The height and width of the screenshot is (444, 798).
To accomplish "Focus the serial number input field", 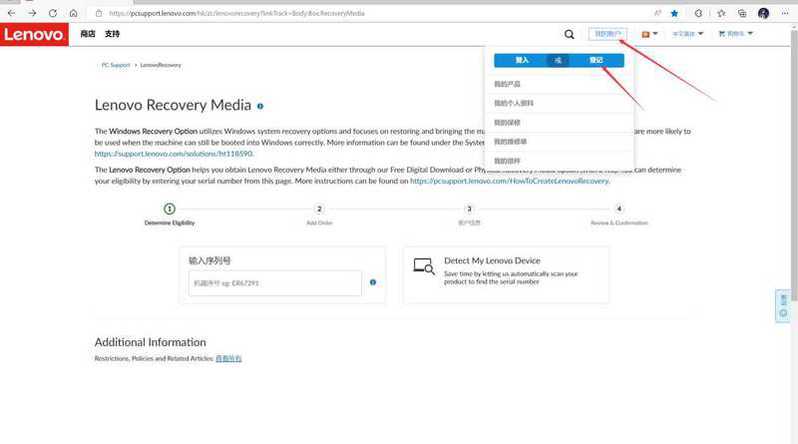I will [275, 283].
